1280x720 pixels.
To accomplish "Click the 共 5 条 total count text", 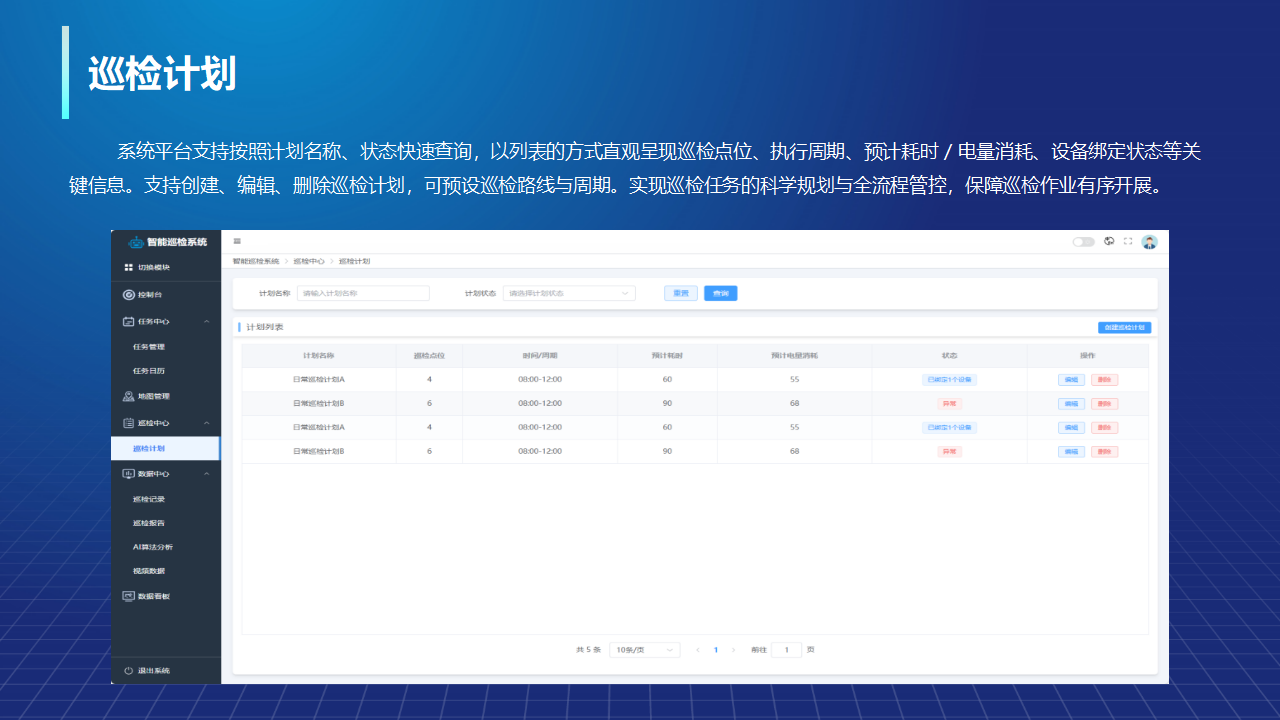I will pos(588,650).
